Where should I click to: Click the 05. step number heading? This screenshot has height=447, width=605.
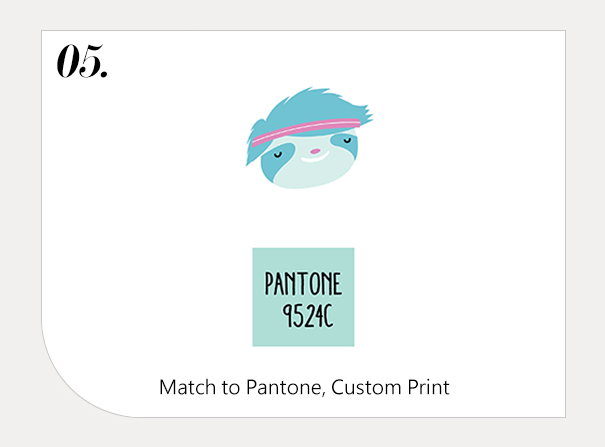[82, 61]
